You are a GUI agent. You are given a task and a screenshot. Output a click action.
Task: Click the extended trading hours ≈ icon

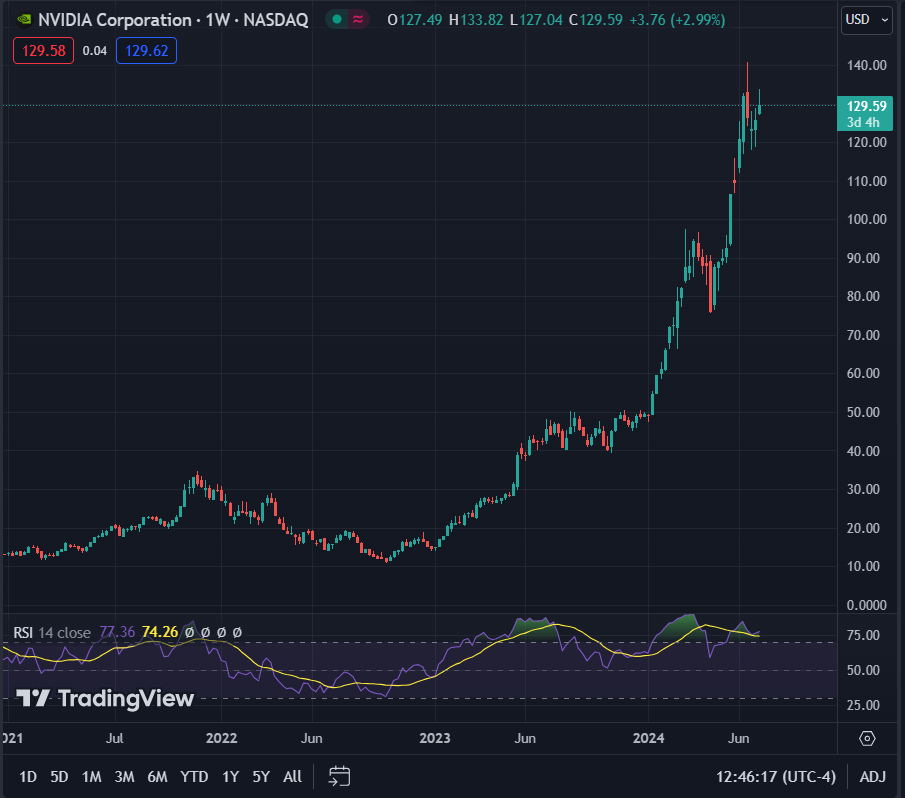tap(357, 19)
